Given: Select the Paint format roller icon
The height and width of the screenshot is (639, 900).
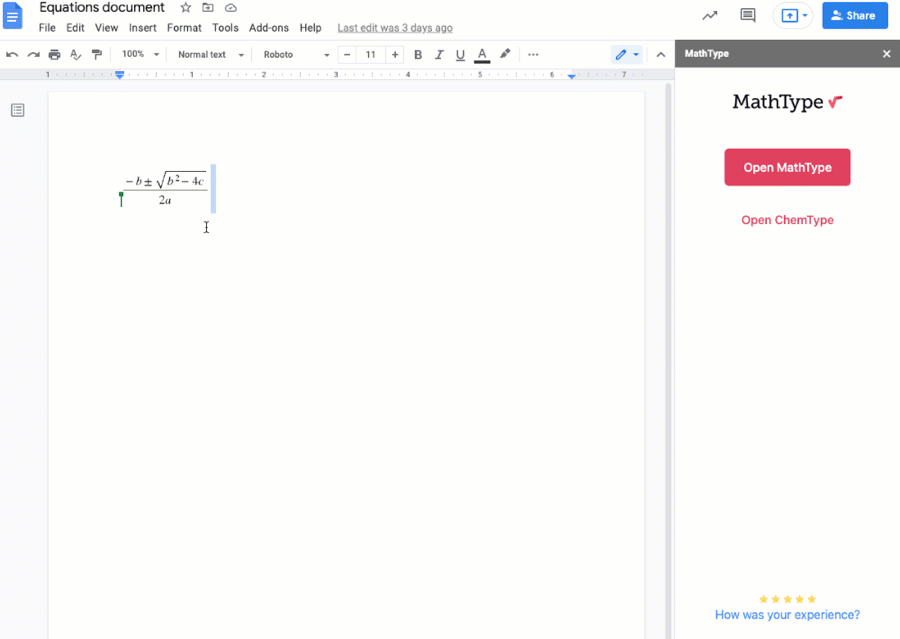Looking at the screenshot, I should [97, 55].
